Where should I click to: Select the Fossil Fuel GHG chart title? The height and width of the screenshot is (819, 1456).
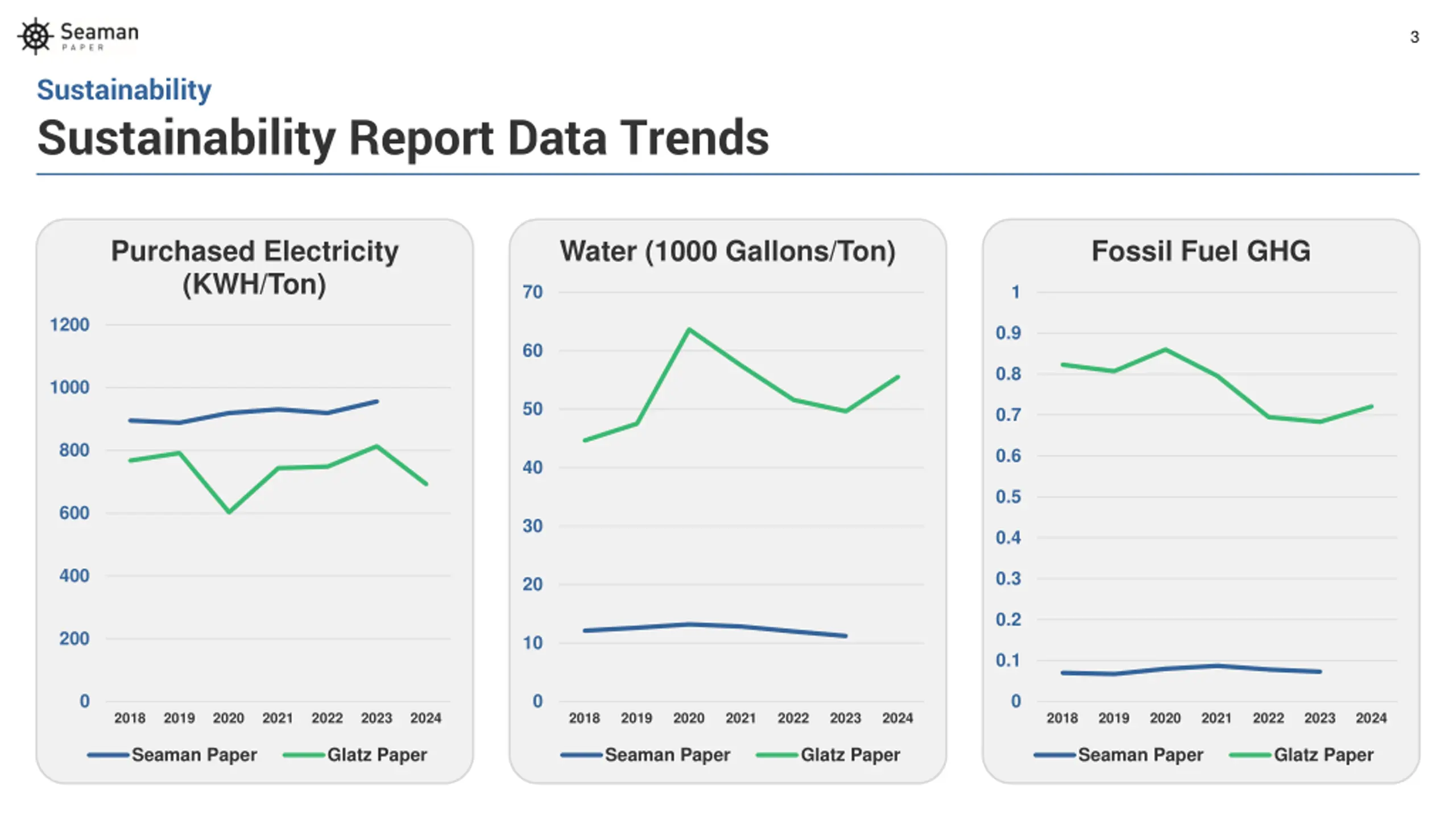(1201, 251)
